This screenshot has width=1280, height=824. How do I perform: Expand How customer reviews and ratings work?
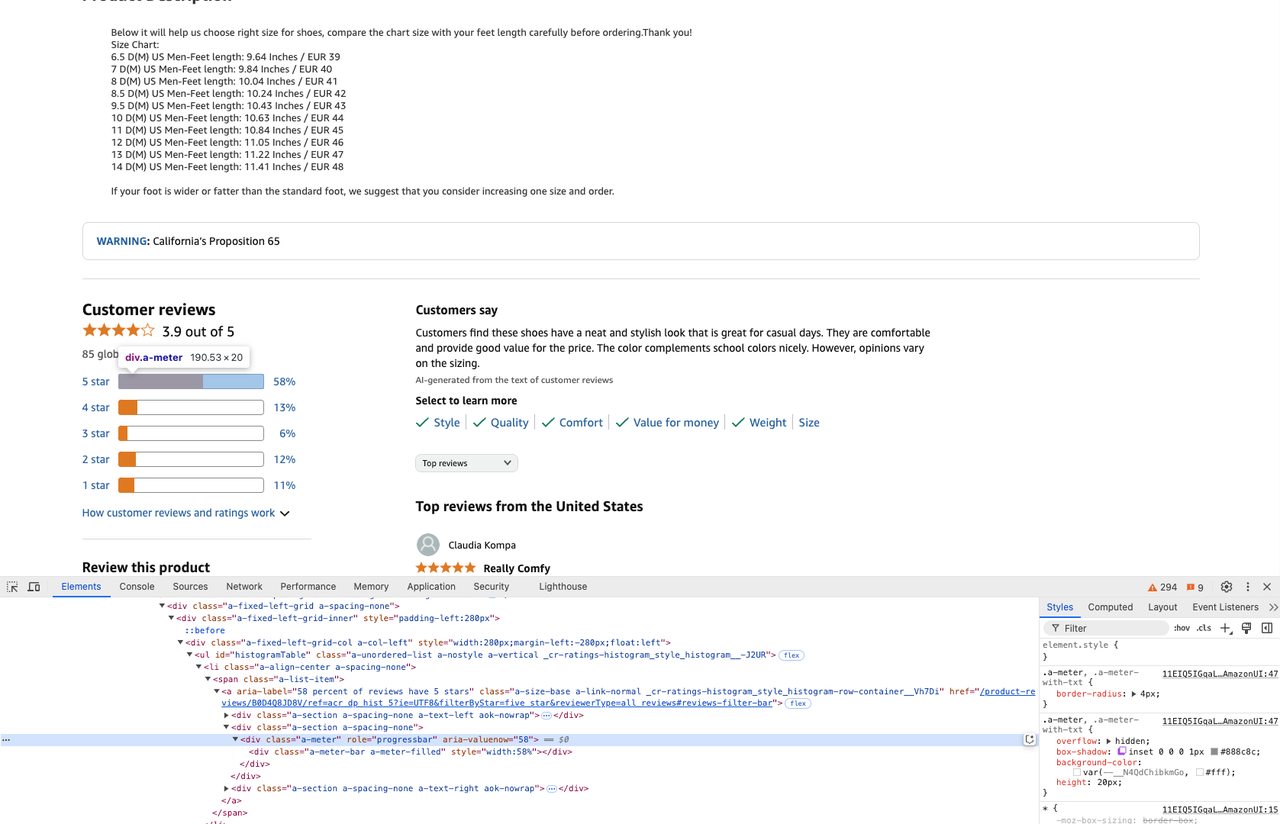pyautogui.click(x=186, y=513)
